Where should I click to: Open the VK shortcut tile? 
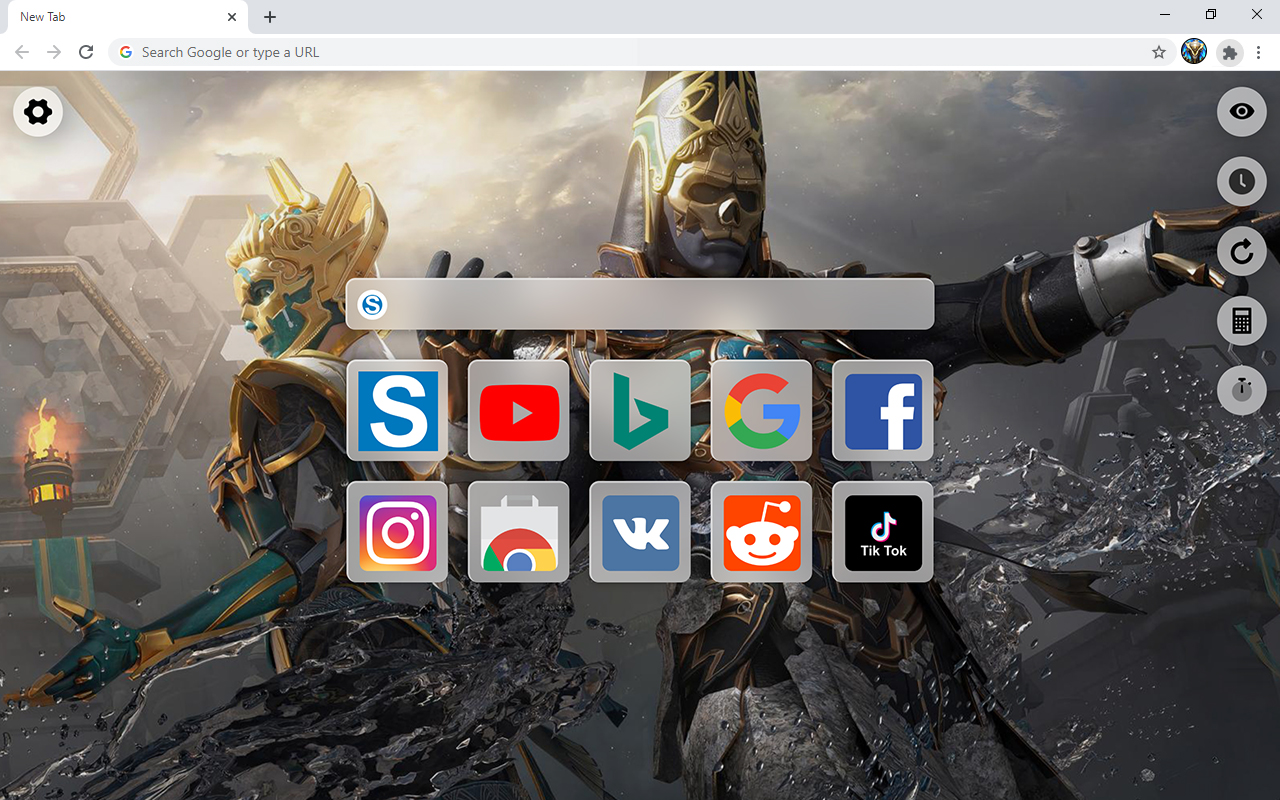point(640,532)
